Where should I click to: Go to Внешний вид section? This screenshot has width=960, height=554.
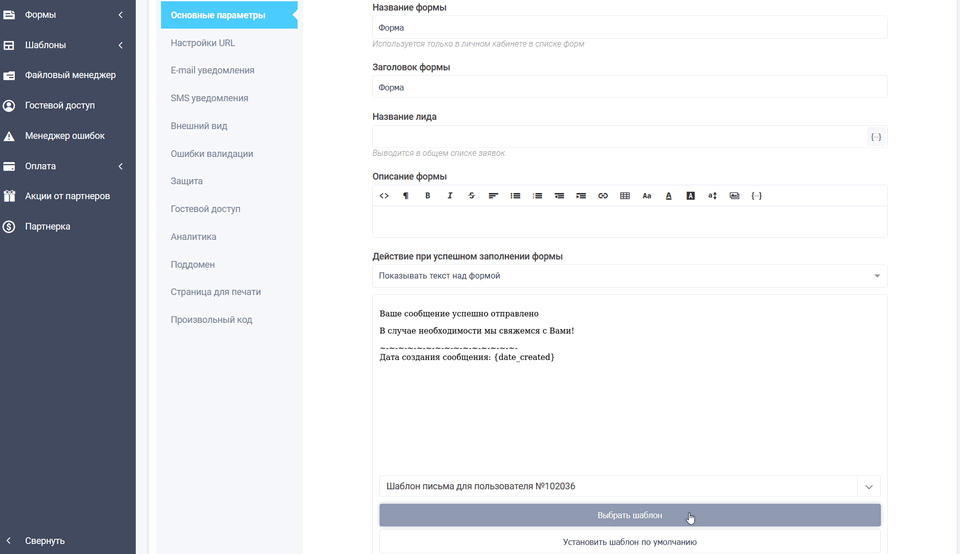199,126
